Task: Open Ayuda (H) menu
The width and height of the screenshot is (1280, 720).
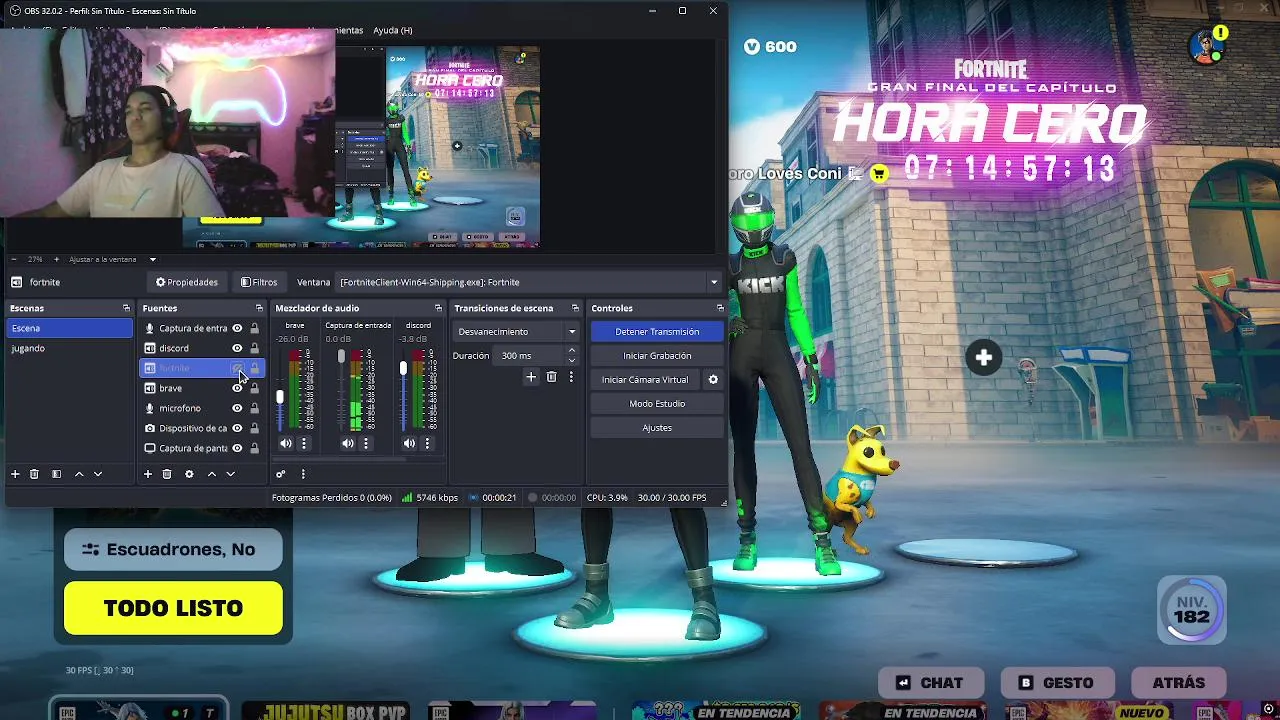Action: tap(392, 30)
